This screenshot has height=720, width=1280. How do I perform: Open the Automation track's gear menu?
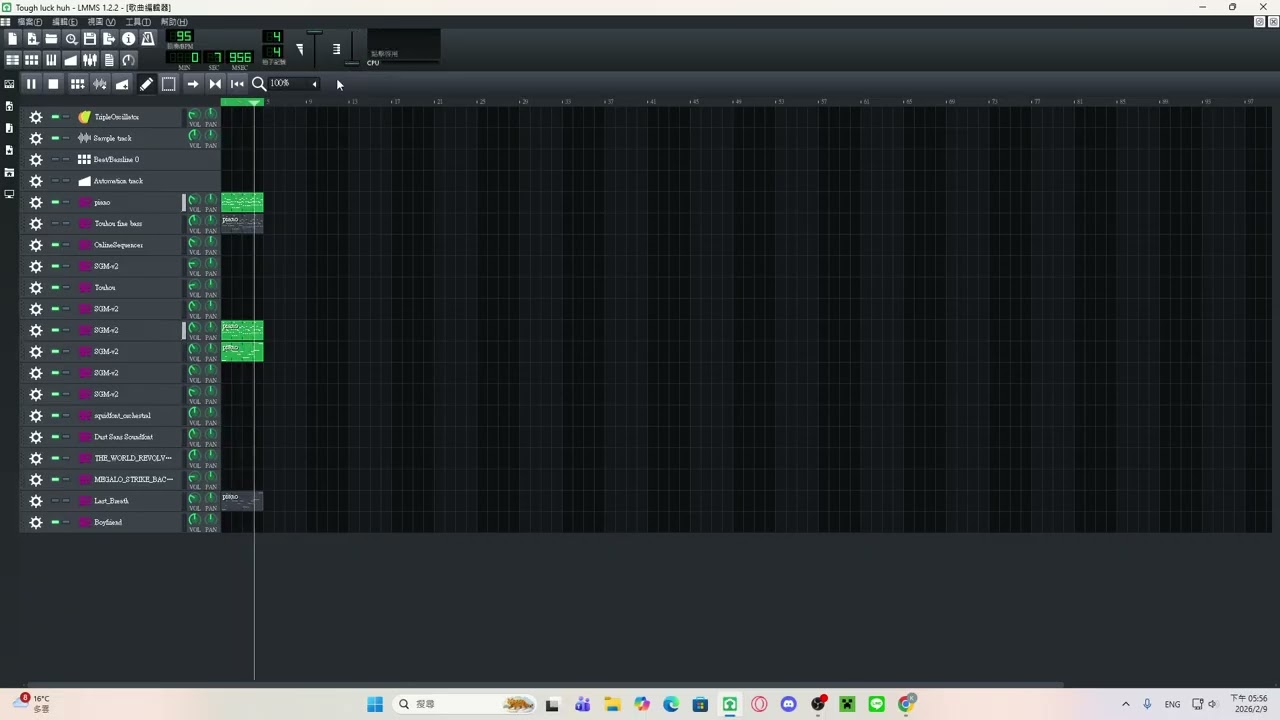coord(36,181)
